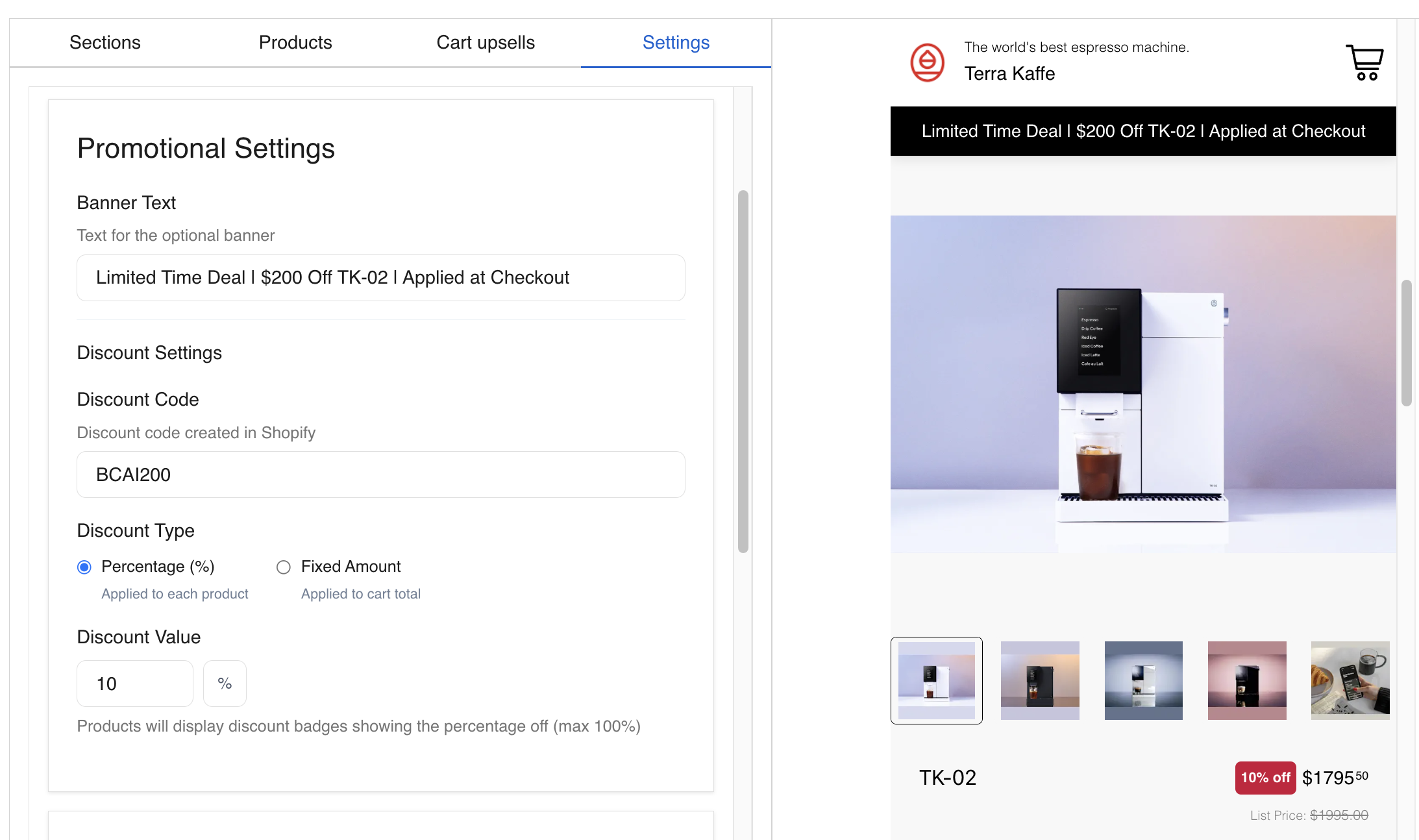The image size is (1419, 840).
Task: Click the Discount Type label
Action: click(136, 530)
